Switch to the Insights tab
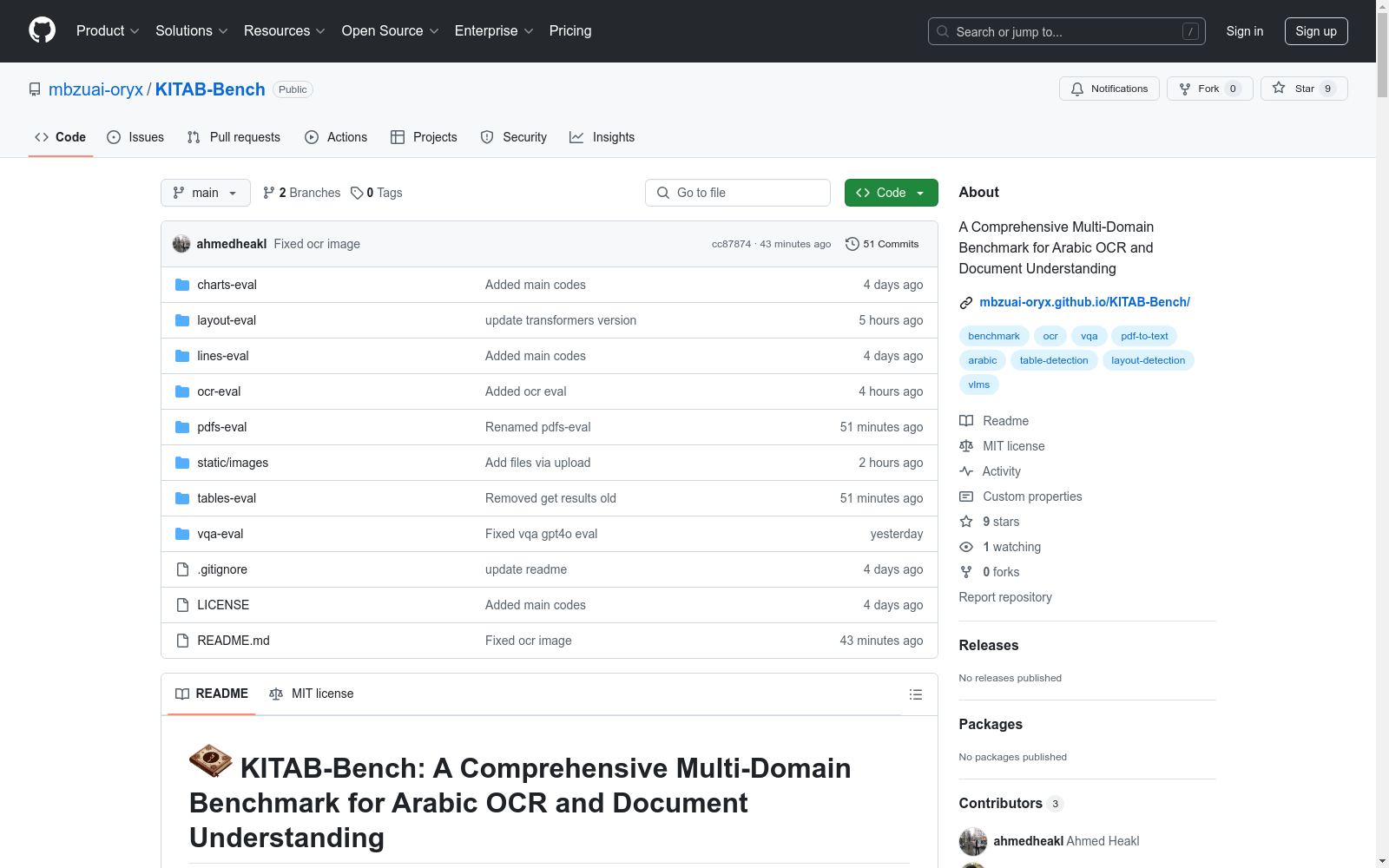 (602, 137)
